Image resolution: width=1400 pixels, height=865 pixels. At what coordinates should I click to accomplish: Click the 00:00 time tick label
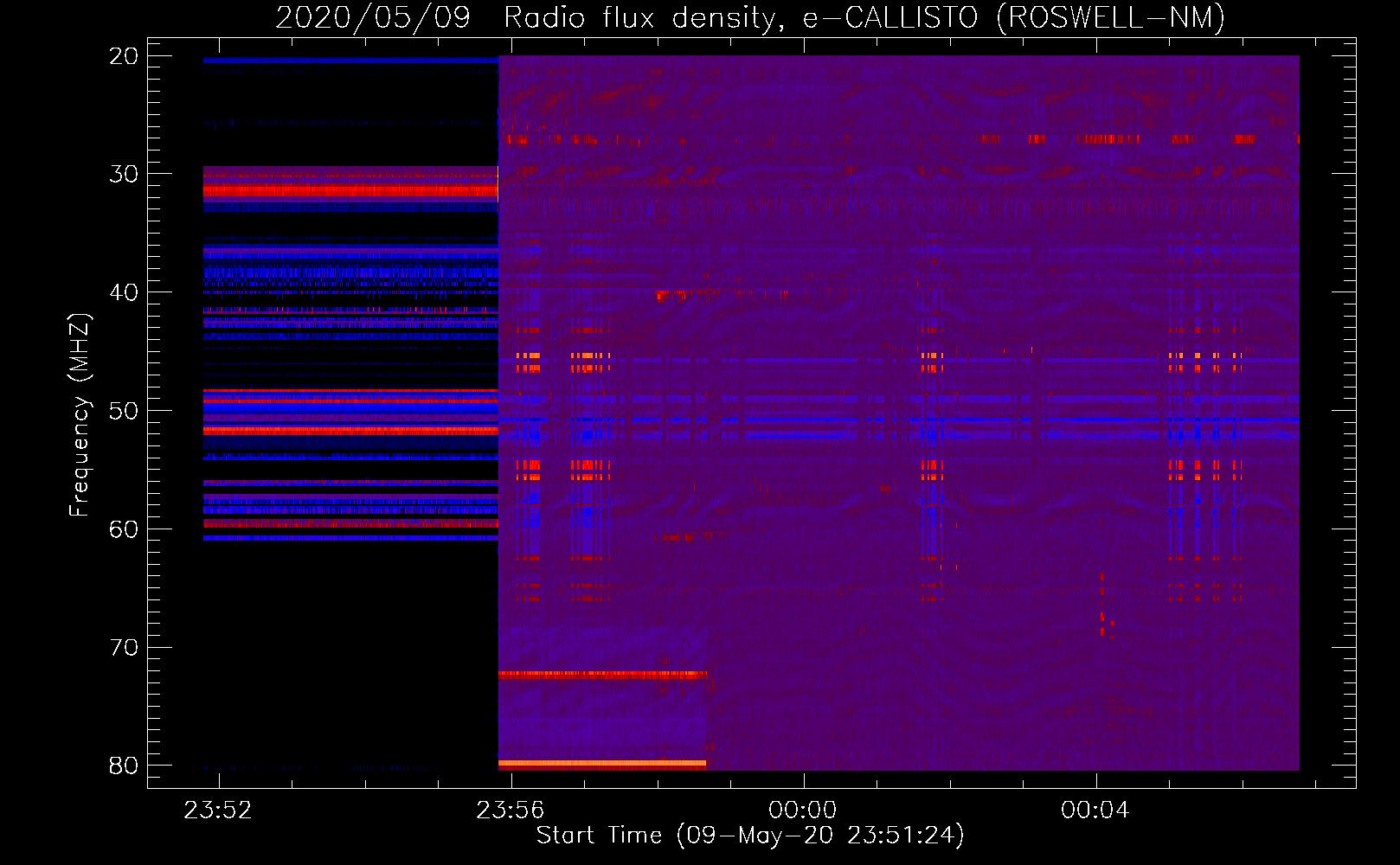click(x=803, y=810)
